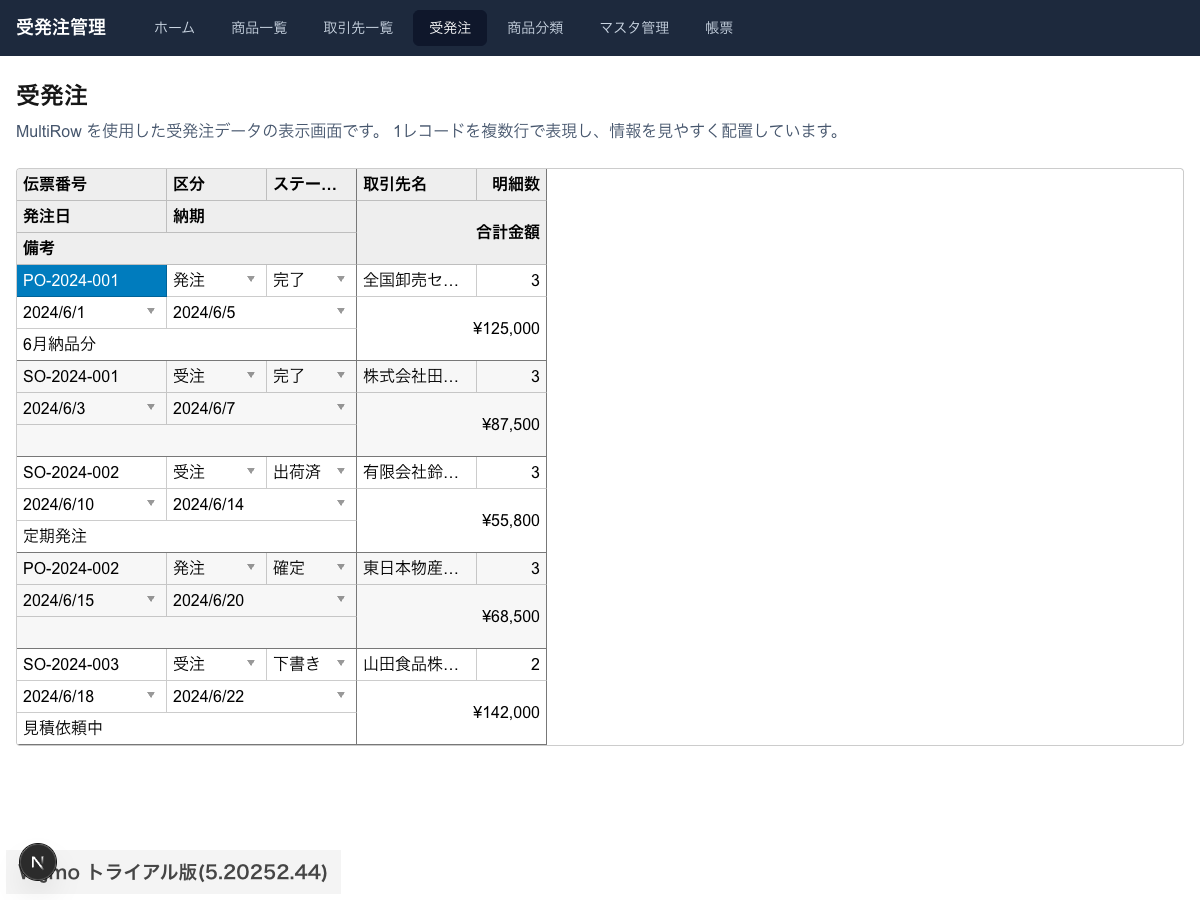Go to the ホーム menu item

tap(174, 28)
